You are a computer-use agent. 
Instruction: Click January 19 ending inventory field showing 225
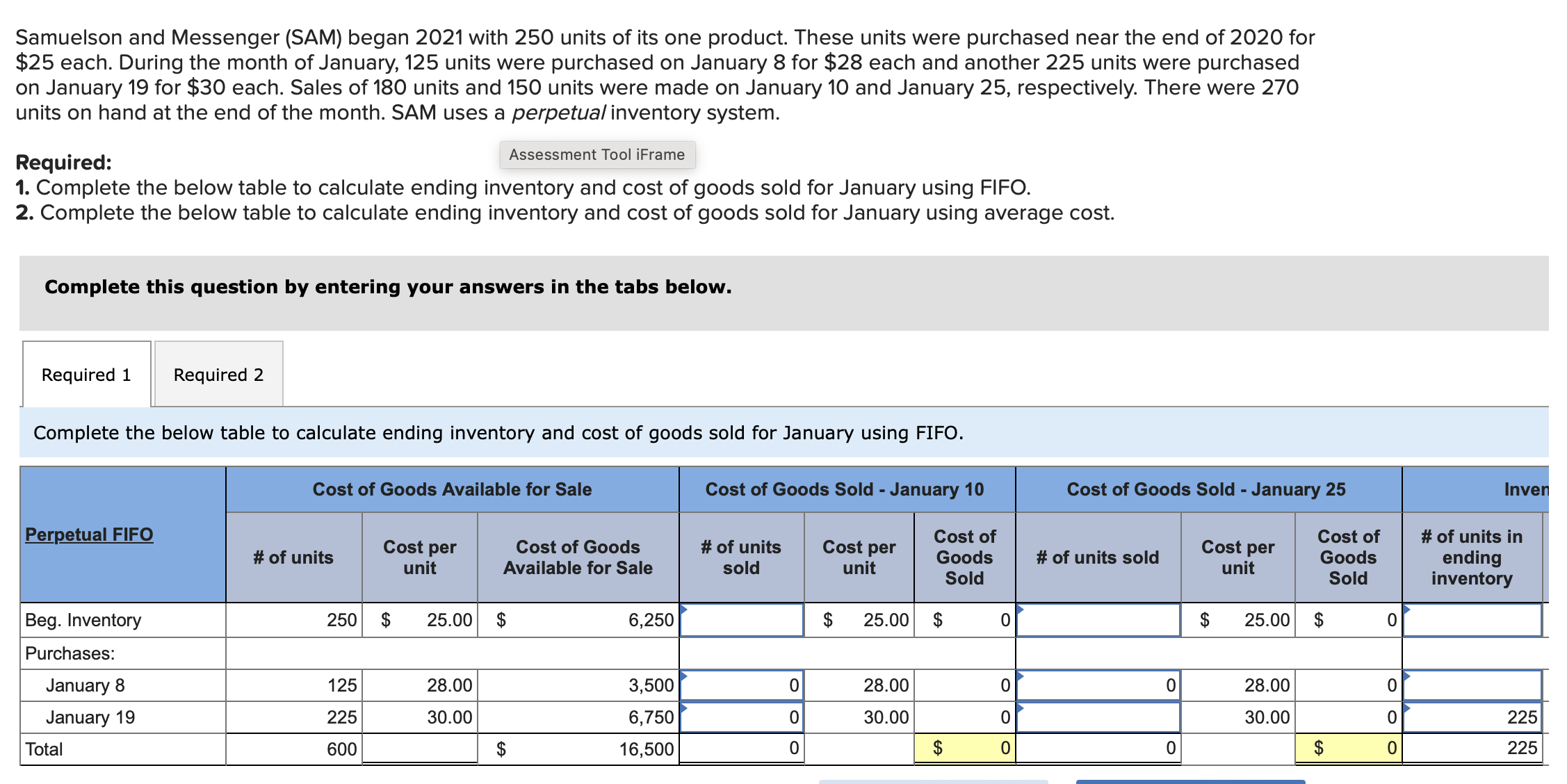[1471, 717]
